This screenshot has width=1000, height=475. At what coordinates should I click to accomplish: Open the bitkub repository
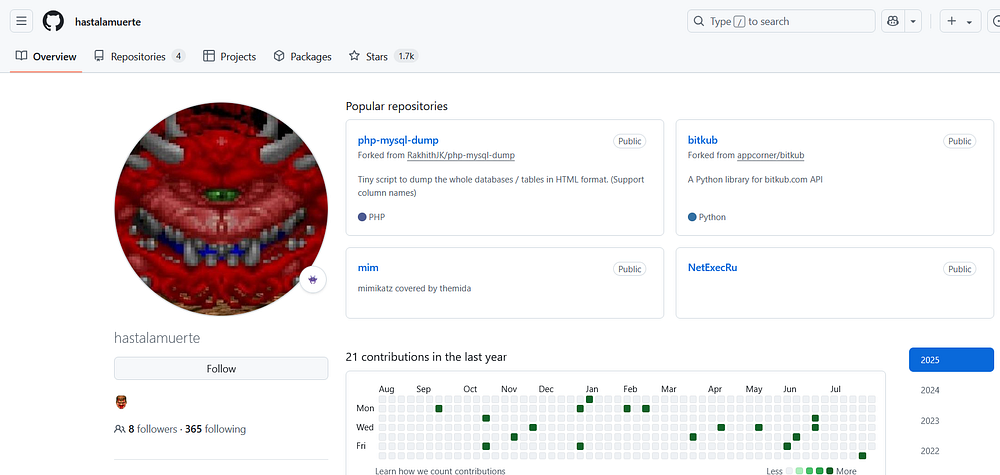(703, 140)
